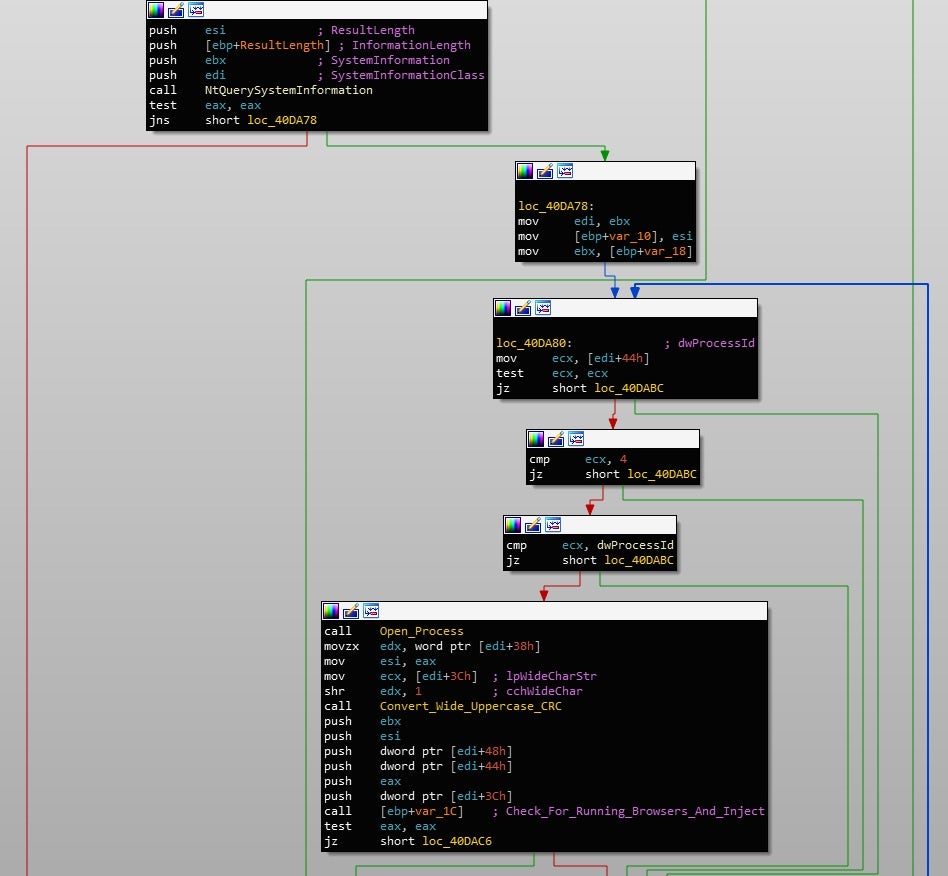The height and width of the screenshot is (876, 948).
Task: Click node color icon on loc_40DA78 block
Action: 525,171
